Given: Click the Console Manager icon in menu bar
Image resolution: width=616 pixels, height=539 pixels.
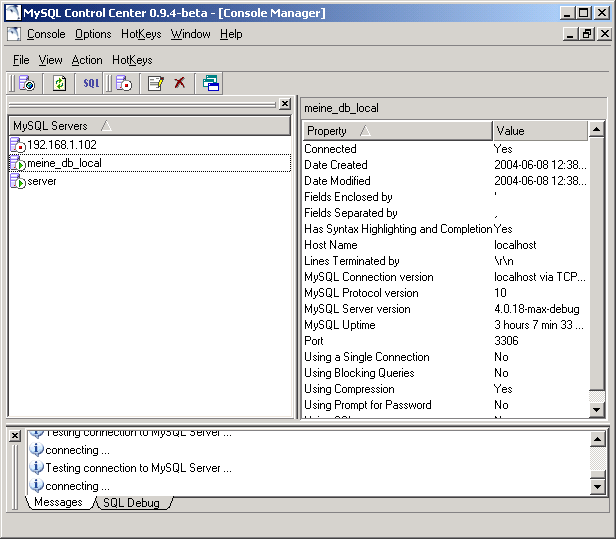Looking at the screenshot, I should 14,34.
